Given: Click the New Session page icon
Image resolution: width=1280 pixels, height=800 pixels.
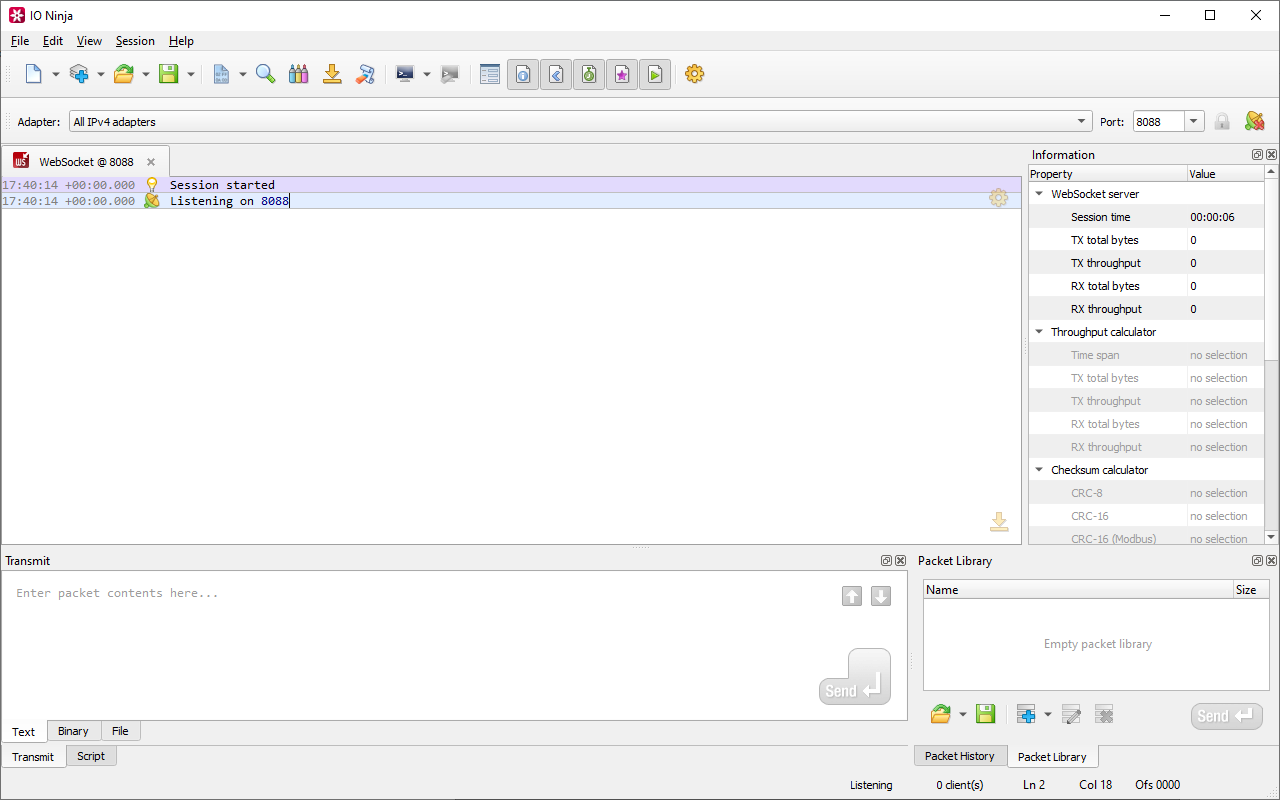Looking at the screenshot, I should pos(33,74).
